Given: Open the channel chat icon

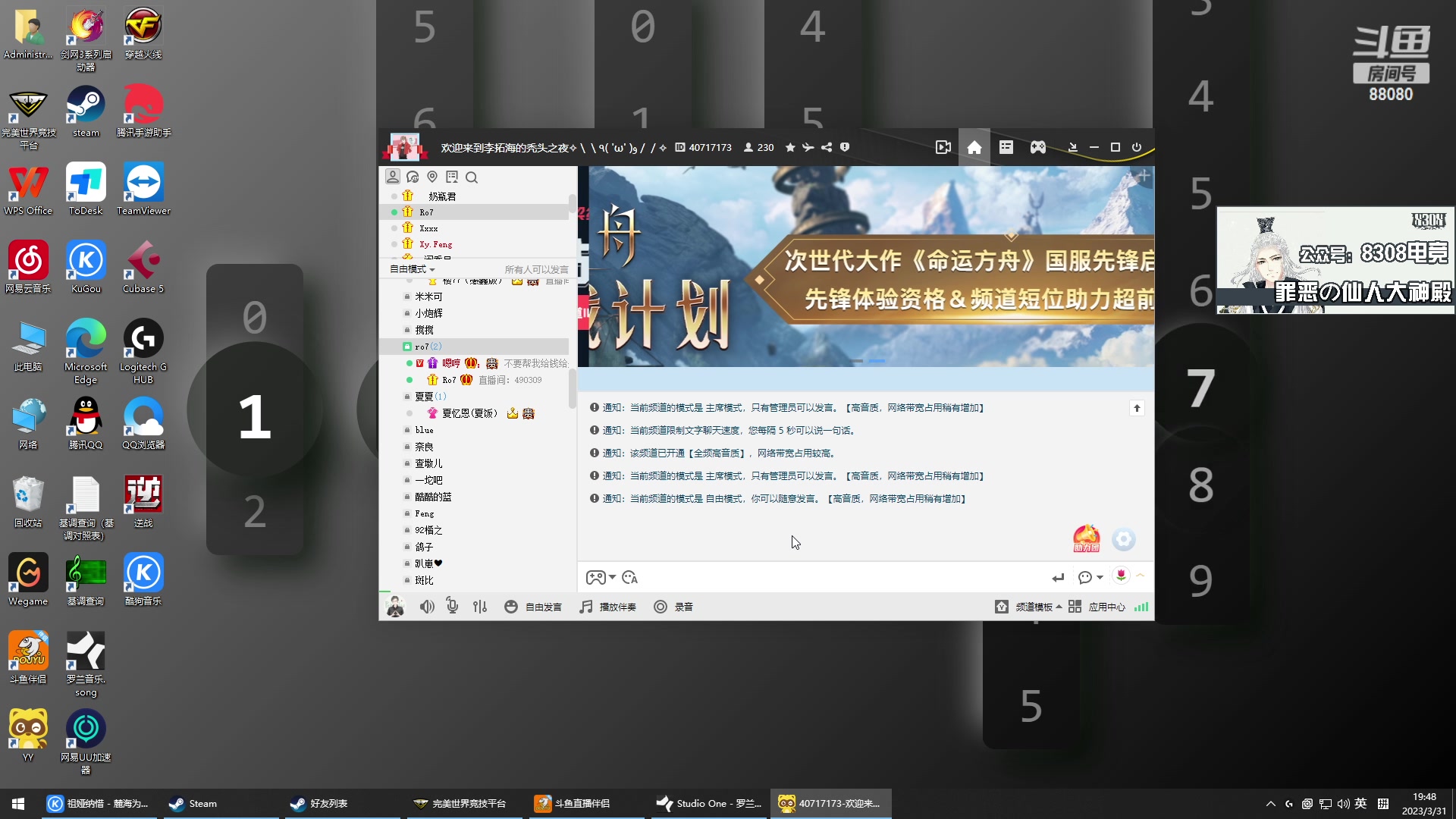Looking at the screenshot, I should [x=413, y=177].
